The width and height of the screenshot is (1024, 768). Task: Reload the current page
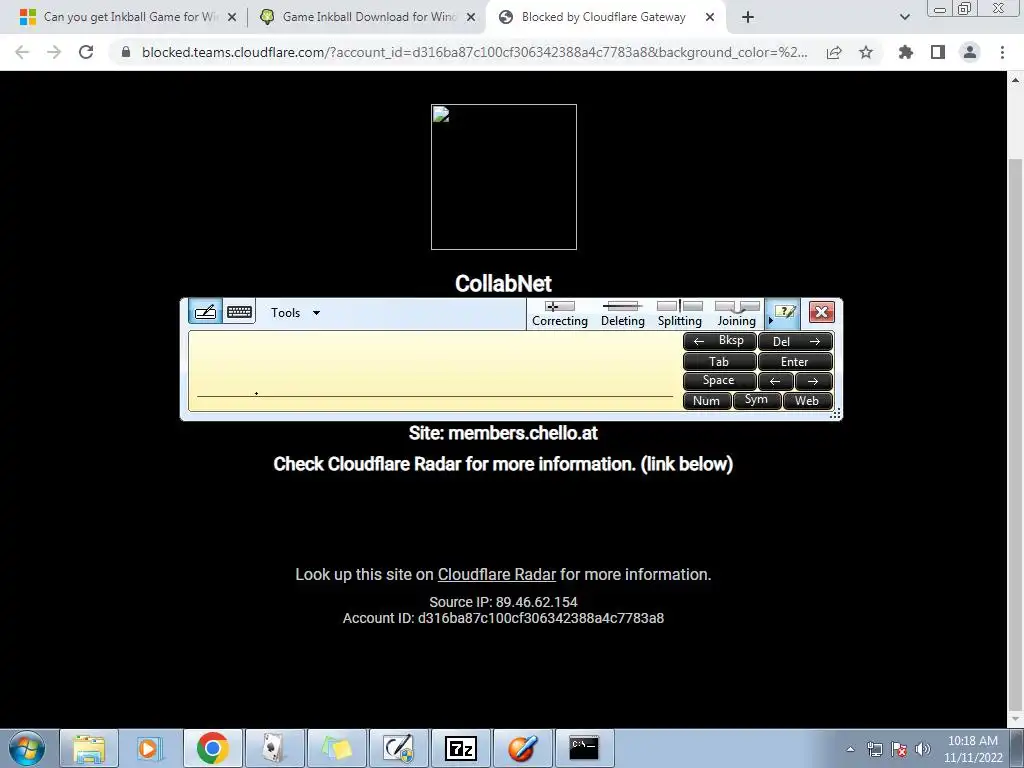tap(86, 52)
